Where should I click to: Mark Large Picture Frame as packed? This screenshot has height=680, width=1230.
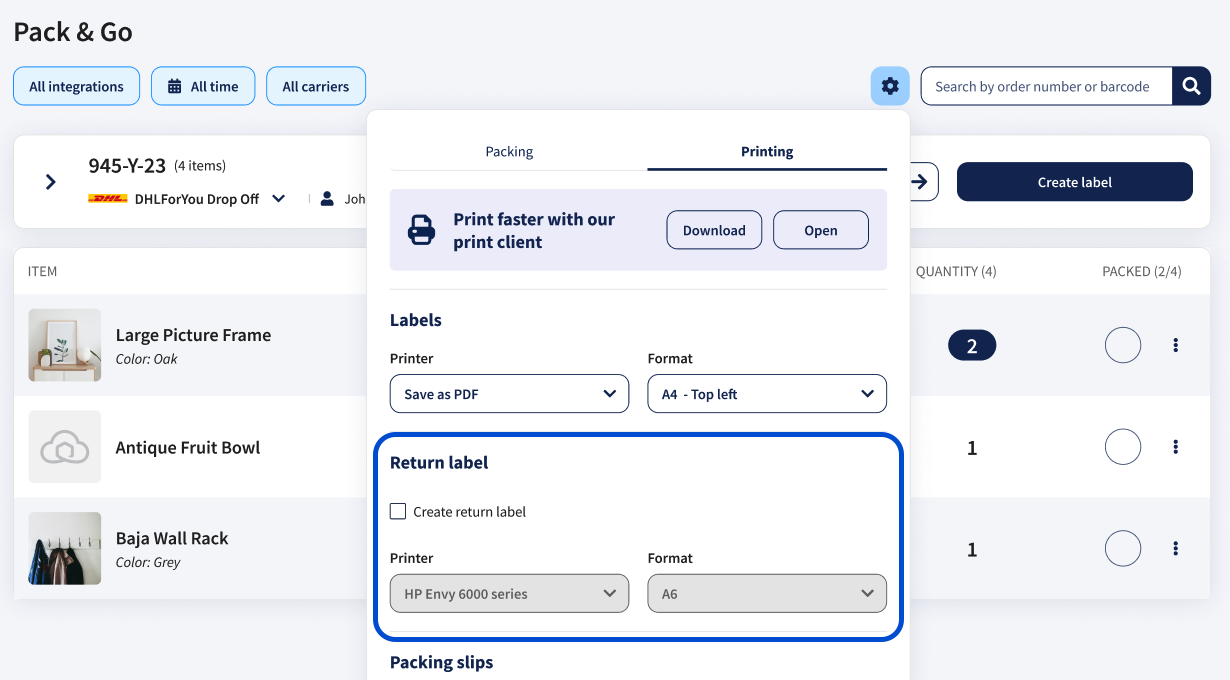tap(1123, 346)
